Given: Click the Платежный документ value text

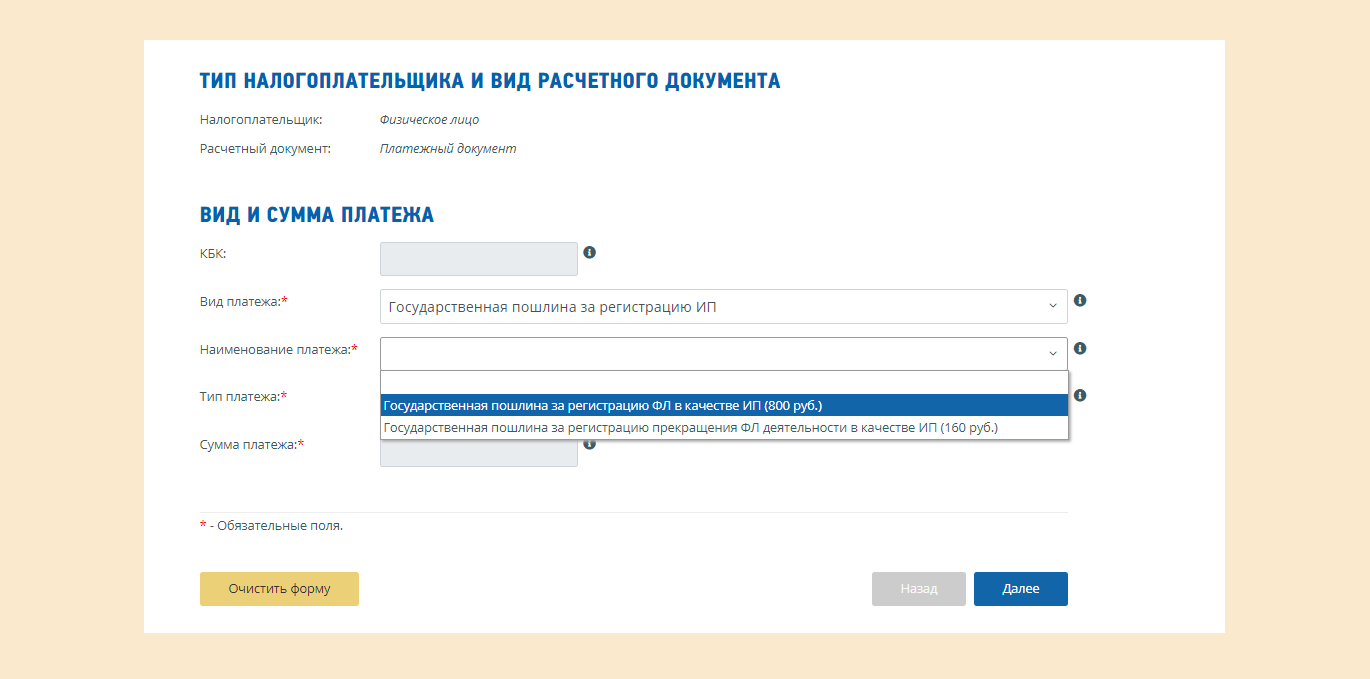Looking at the screenshot, I should [x=447, y=149].
